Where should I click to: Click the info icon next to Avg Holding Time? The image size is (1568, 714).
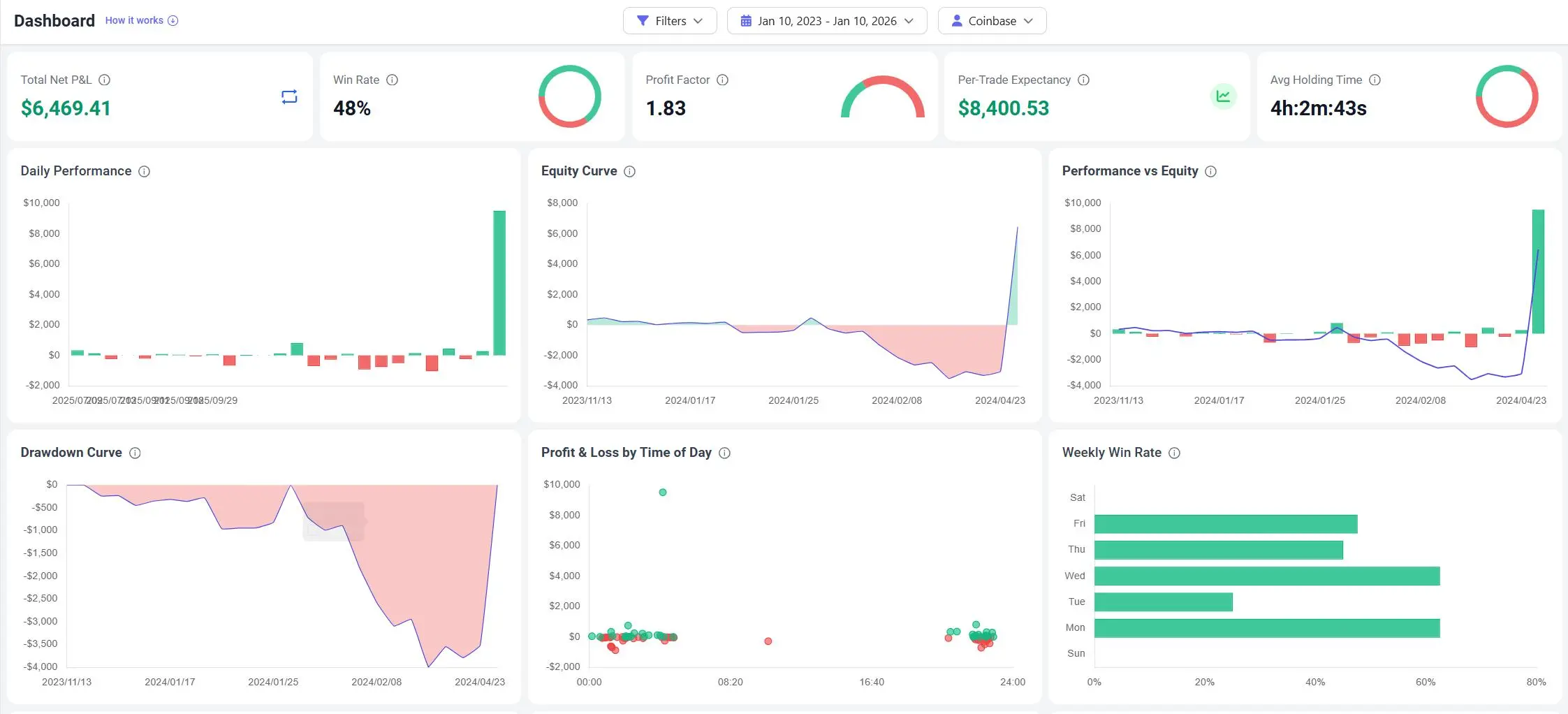1375,80
